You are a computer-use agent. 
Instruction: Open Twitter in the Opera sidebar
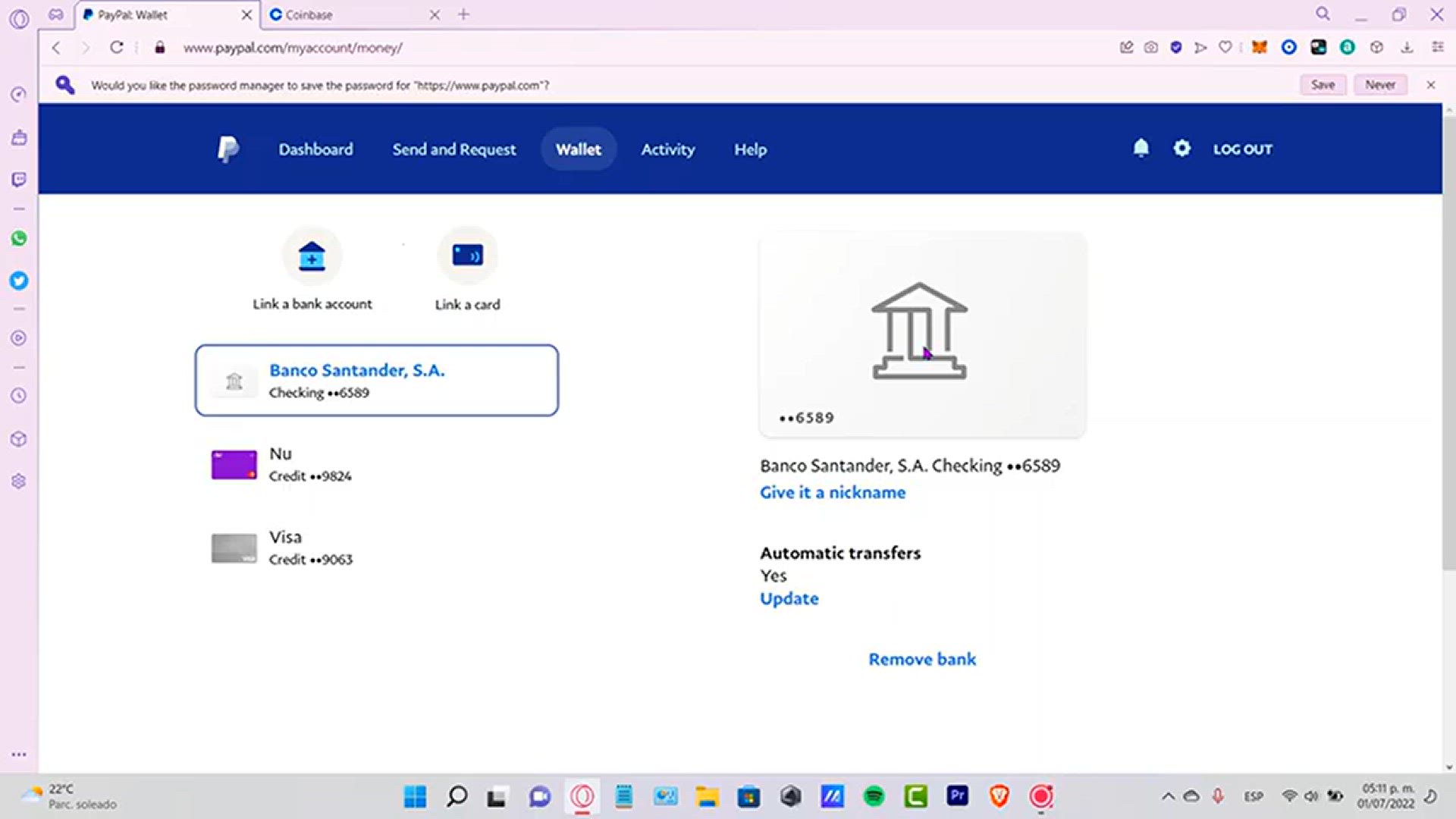[x=19, y=281]
